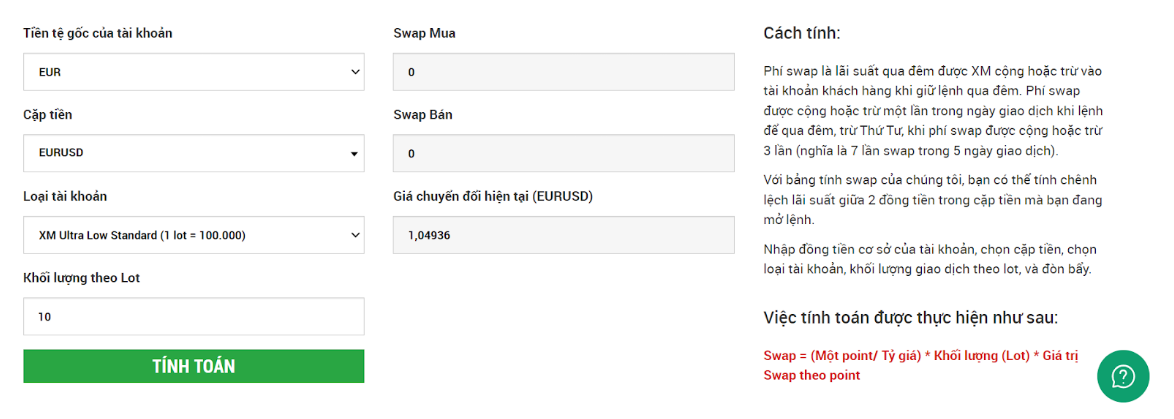
Task: Click the 'Khối lượng theo Lot' label
Action: tap(82, 278)
